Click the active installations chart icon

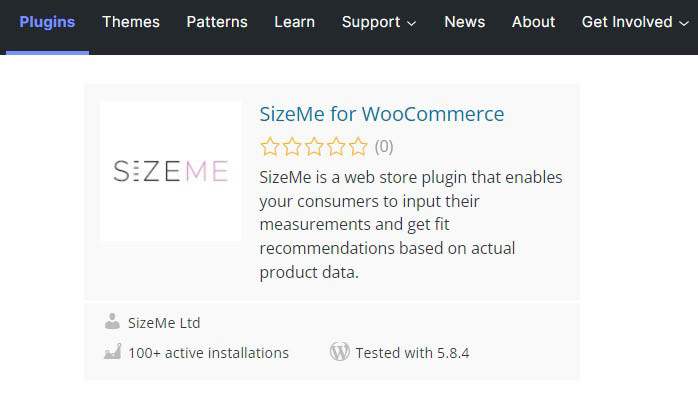pos(112,352)
